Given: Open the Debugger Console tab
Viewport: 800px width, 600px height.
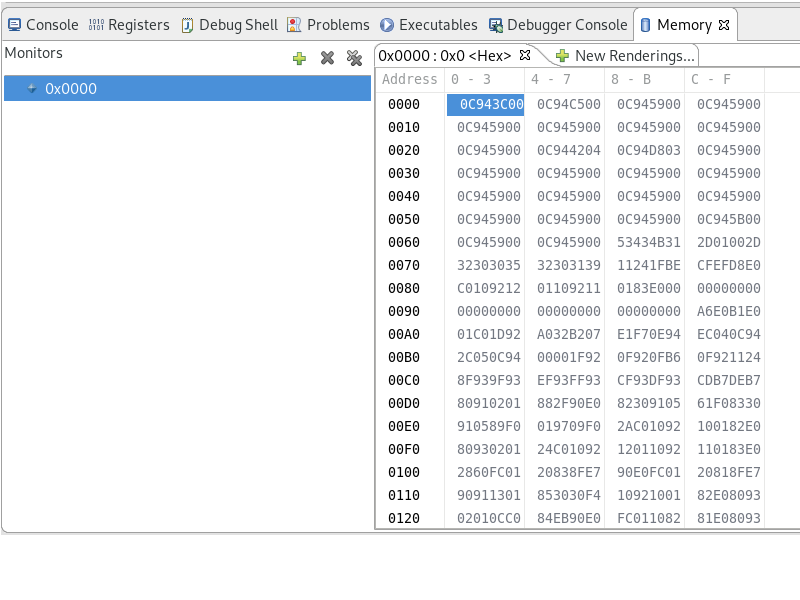Looking at the screenshot, I should (x=558, y=25).
